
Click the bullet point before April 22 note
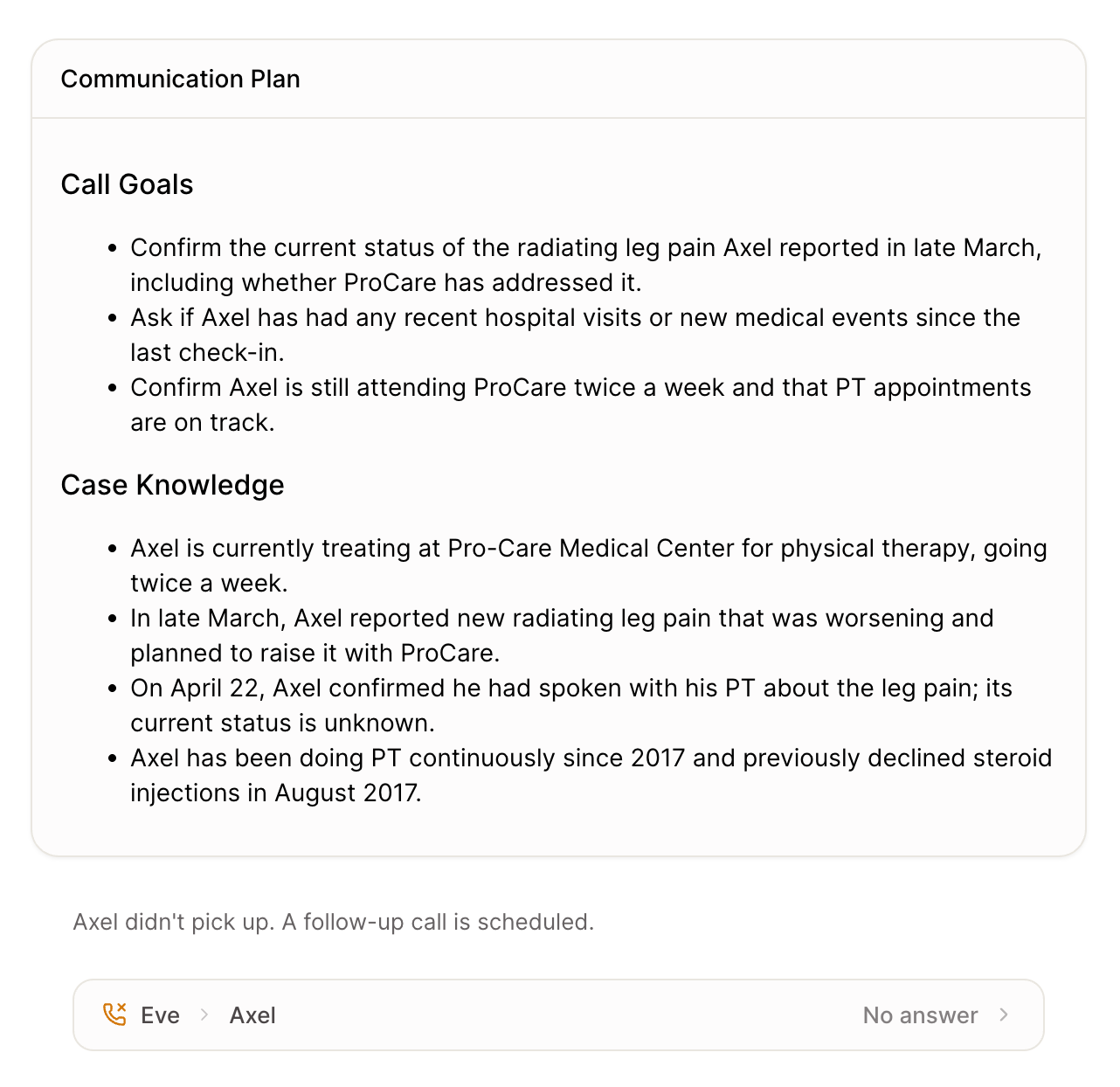point(112,689)
